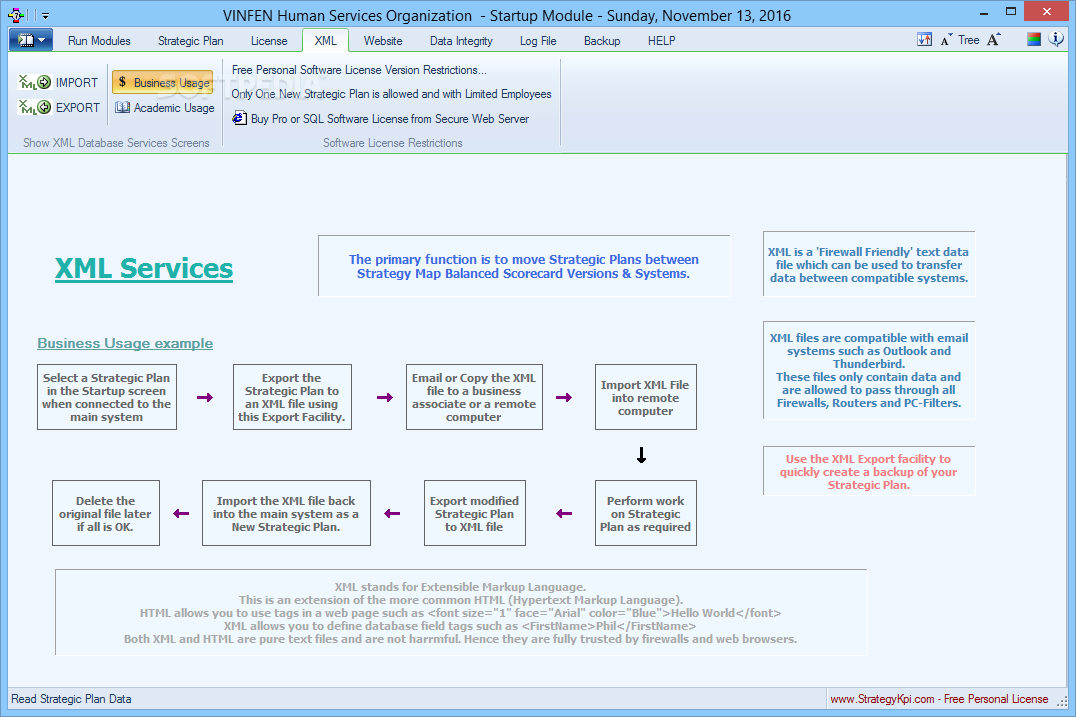The height and width of the screenshot is (717, 1076).
Task: Click the Business Usage example link
Action: pyautogui.click(x=125, y=343)
